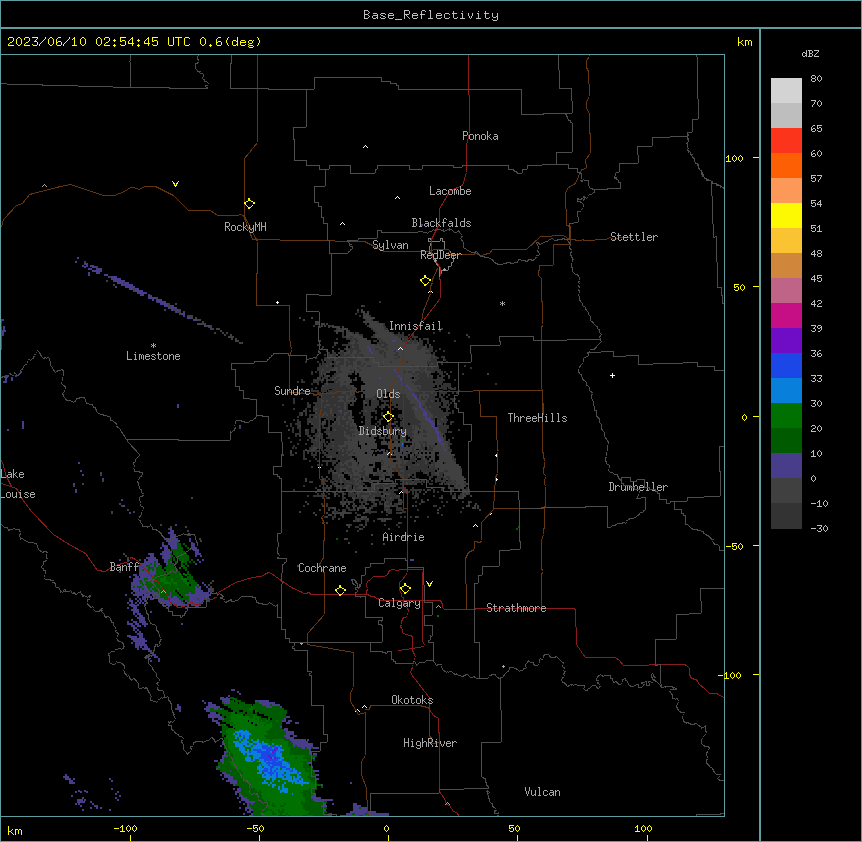
Task: Select the 20 dBZ green legend swatch
Action: (x=786, y=416)
